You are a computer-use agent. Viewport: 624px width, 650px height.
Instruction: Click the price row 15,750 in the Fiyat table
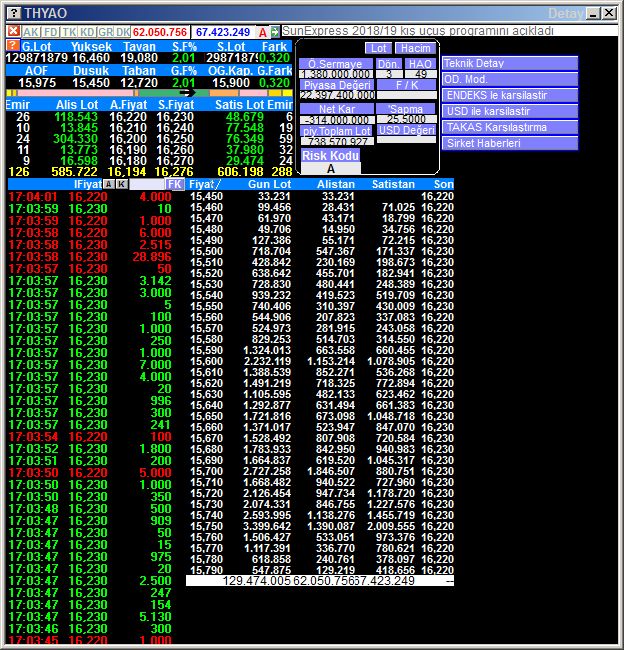click(x=322, y=526)
